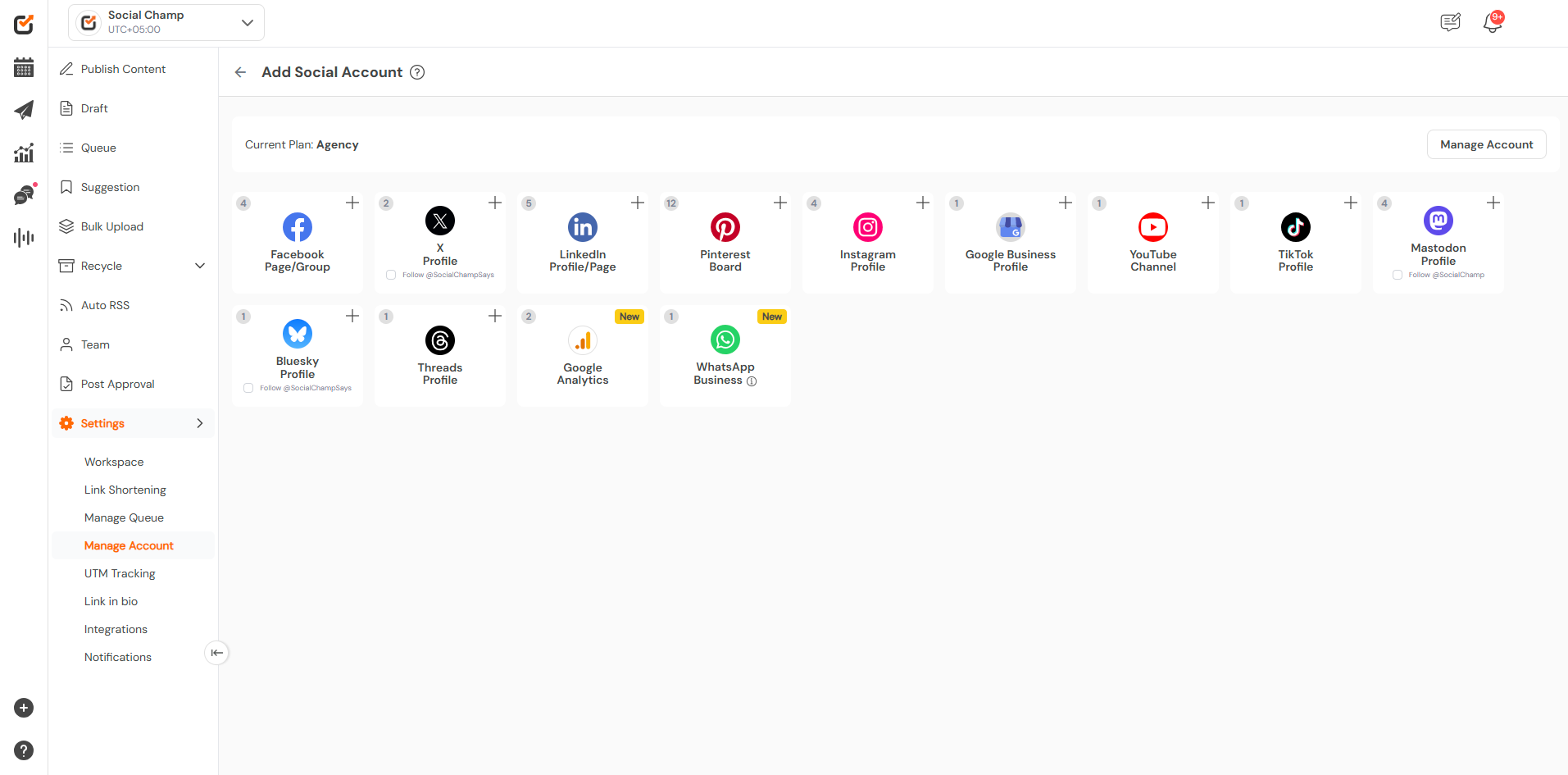Add a Facebook Page/Group with plus icon

point(352,203)
